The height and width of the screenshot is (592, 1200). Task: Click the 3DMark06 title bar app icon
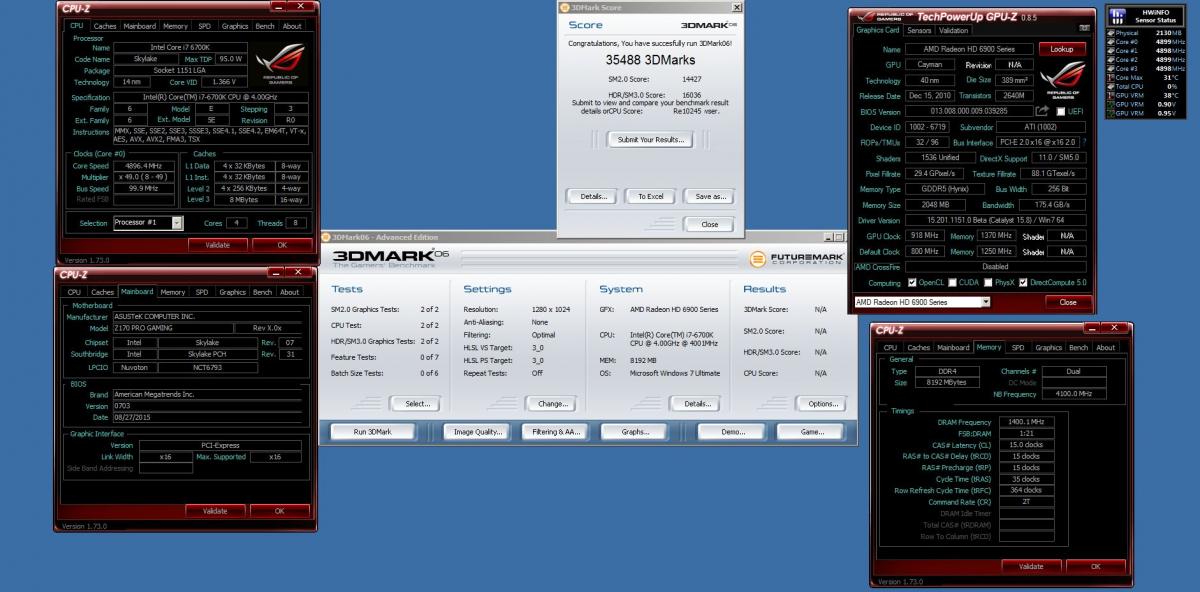tap(325, 237)
